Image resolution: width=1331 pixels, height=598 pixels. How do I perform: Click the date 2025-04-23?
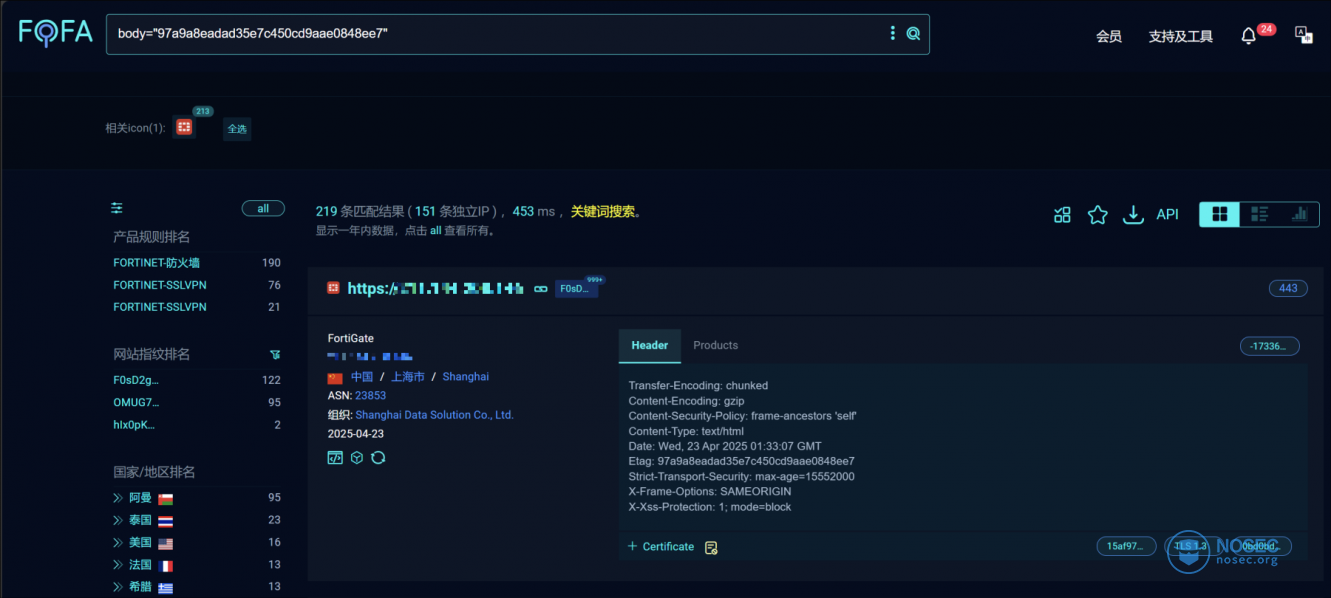(356, 434)
